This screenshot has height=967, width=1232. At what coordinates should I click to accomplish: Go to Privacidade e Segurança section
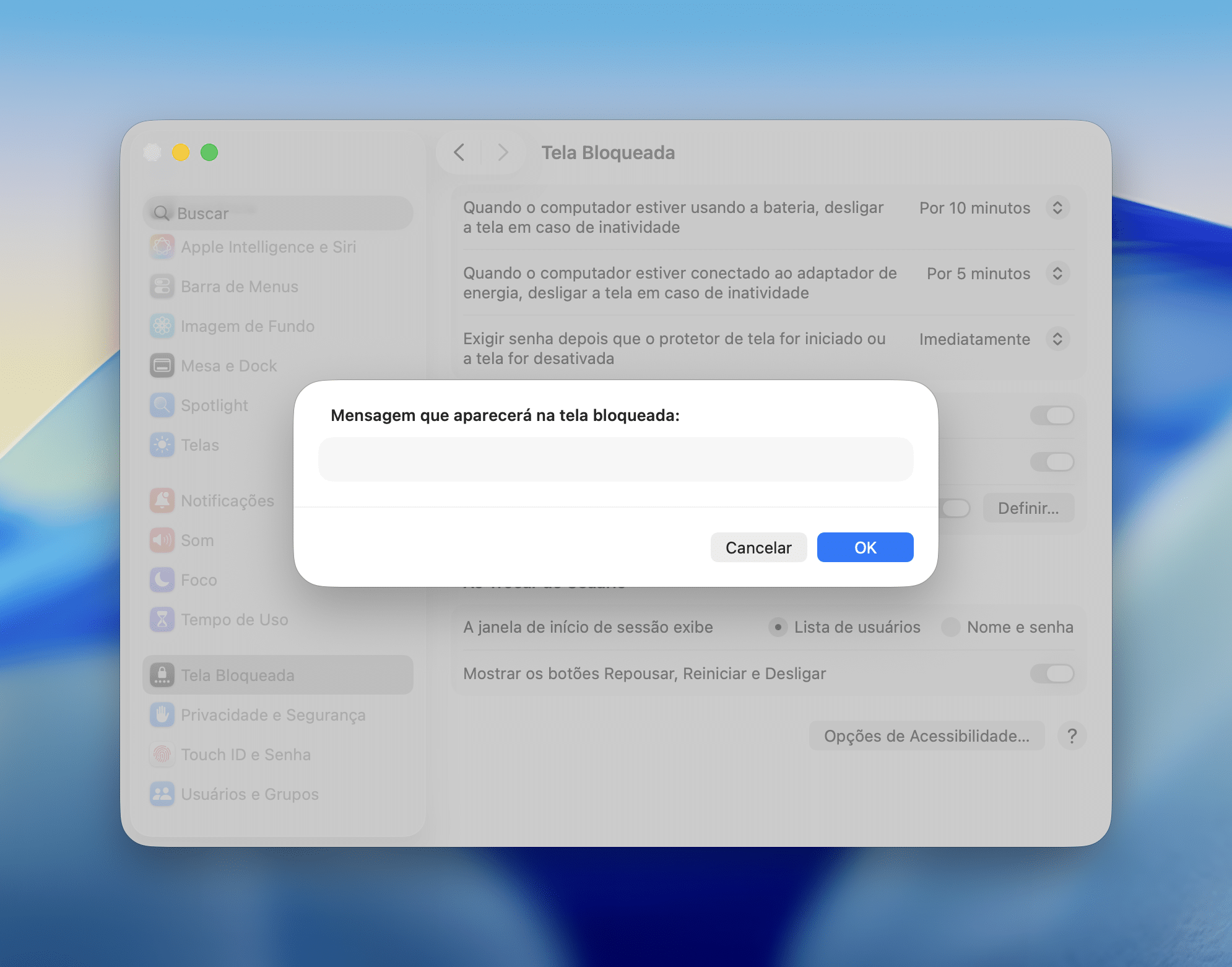pos(273,715)
